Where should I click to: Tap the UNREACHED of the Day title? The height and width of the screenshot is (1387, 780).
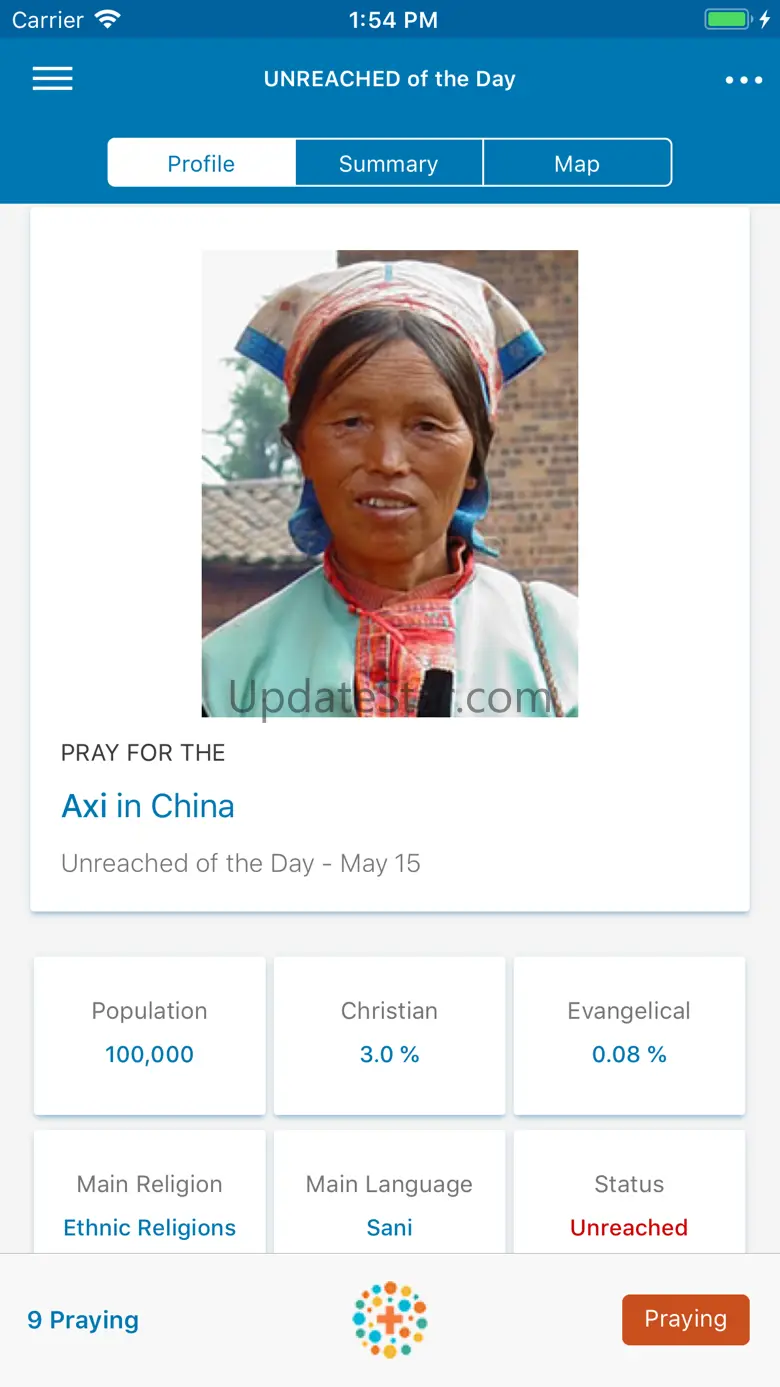[390, 80]
